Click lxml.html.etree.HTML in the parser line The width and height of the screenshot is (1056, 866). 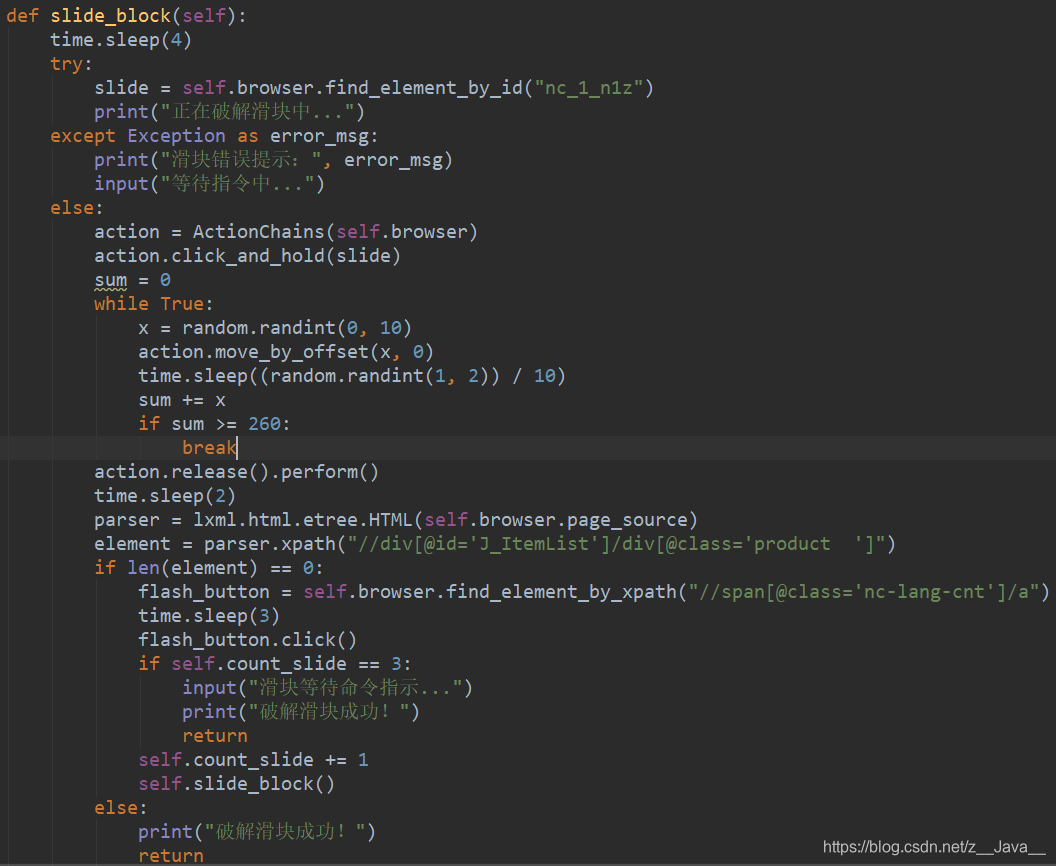tap(302, 520)
